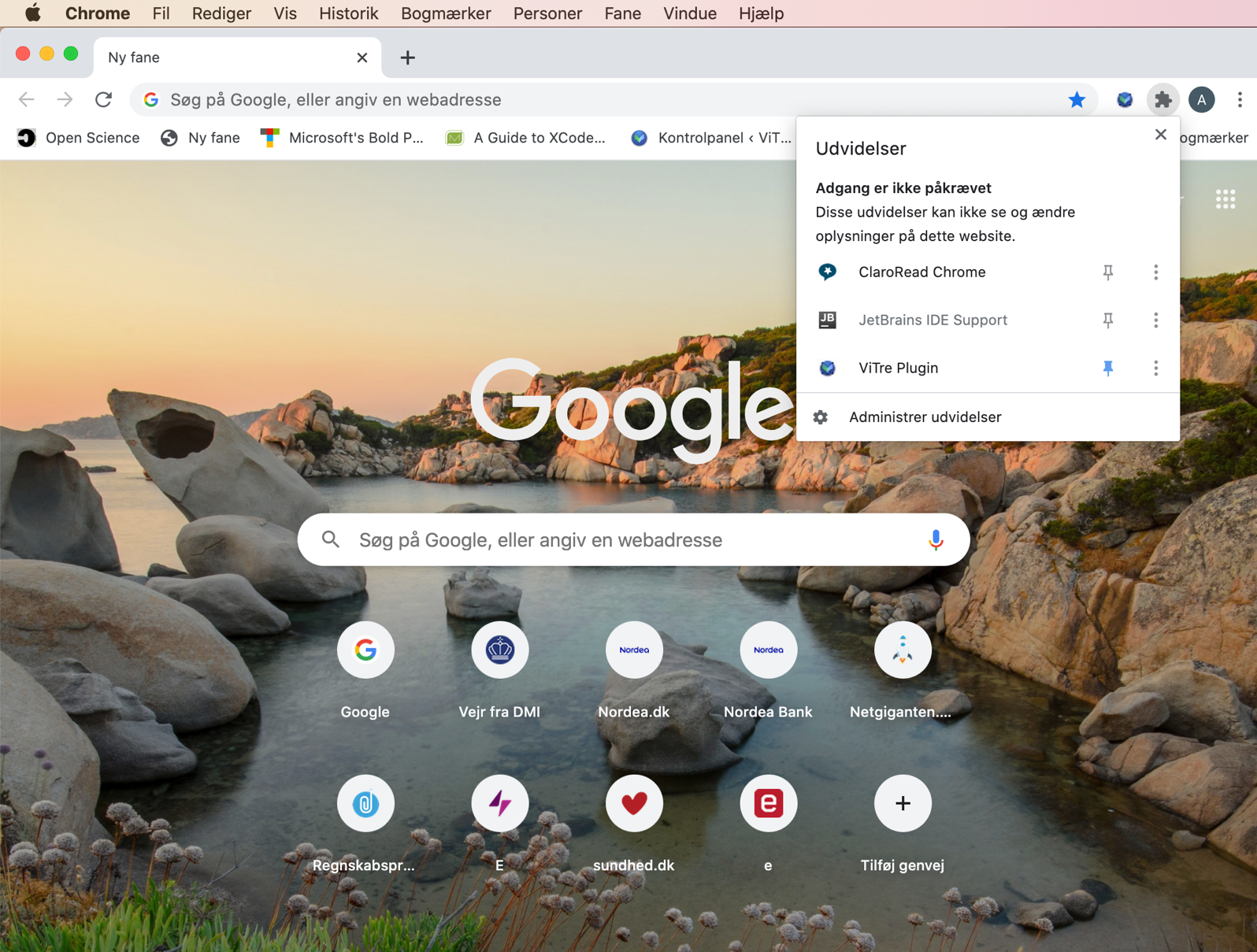Open Chrome's three-dot main menu
The image size is (1257, 952).
tap(1239, 100)
